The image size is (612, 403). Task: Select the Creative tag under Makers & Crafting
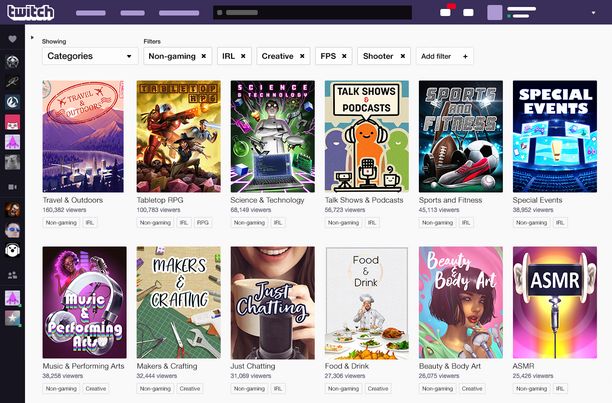190,389
